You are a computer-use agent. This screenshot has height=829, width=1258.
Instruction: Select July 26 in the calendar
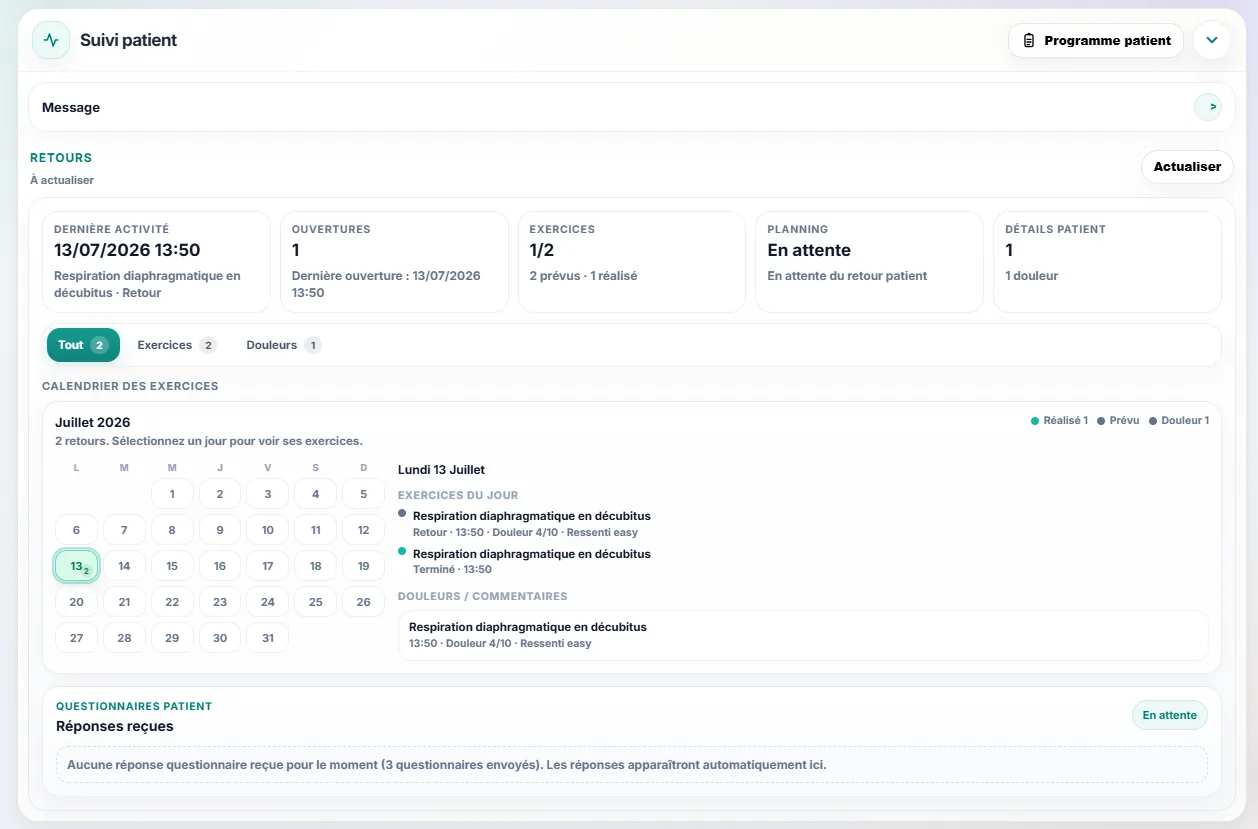364,602
